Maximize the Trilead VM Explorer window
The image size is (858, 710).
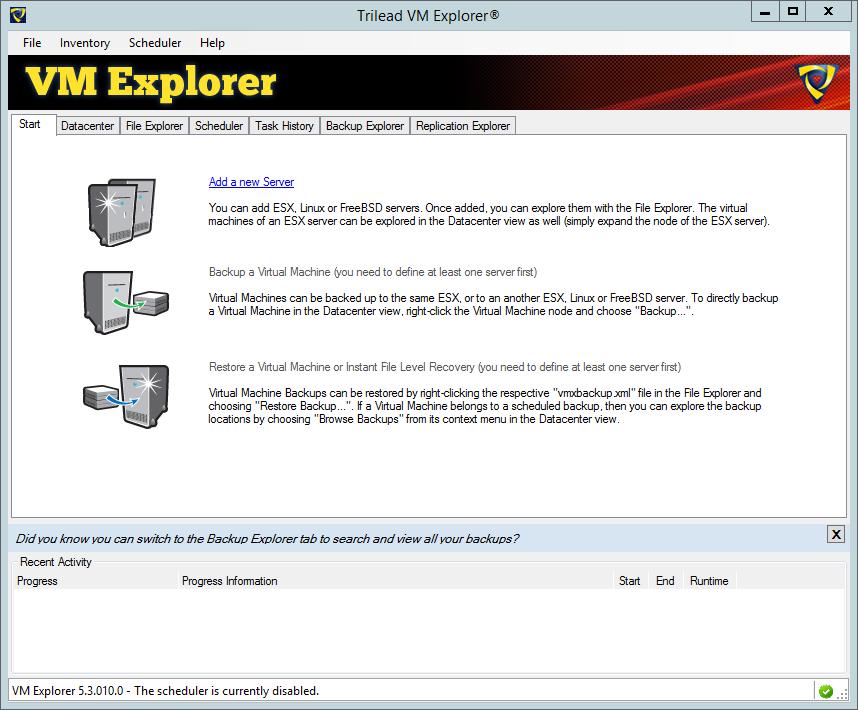click(792, 12)
